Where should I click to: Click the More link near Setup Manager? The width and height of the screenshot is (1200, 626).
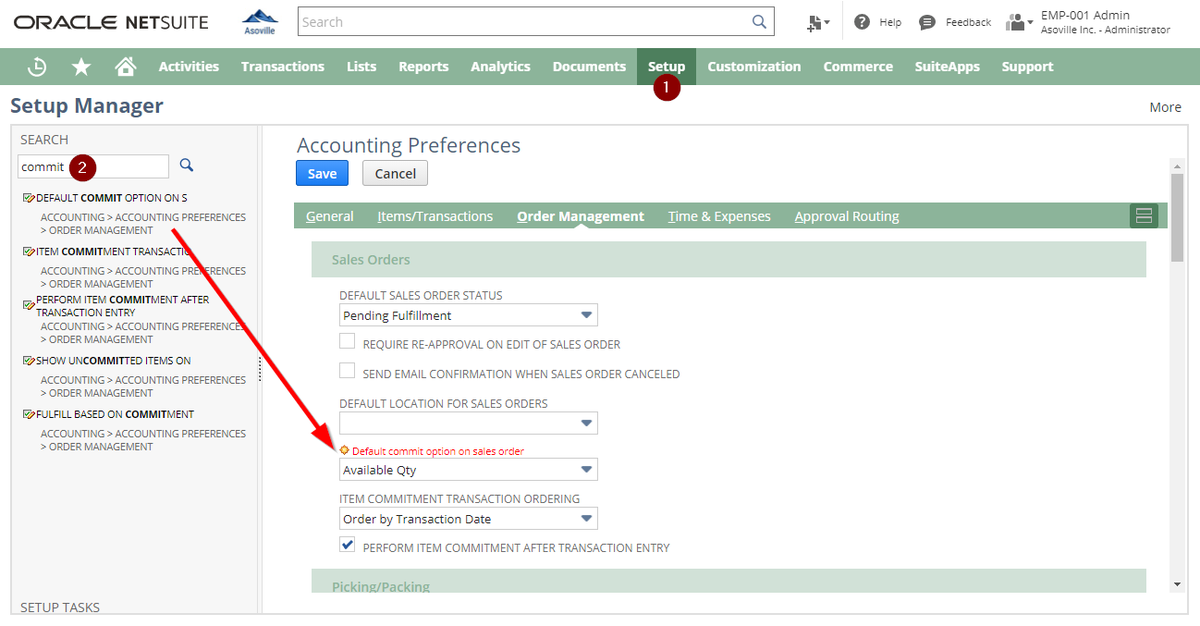pos(1165,106)
